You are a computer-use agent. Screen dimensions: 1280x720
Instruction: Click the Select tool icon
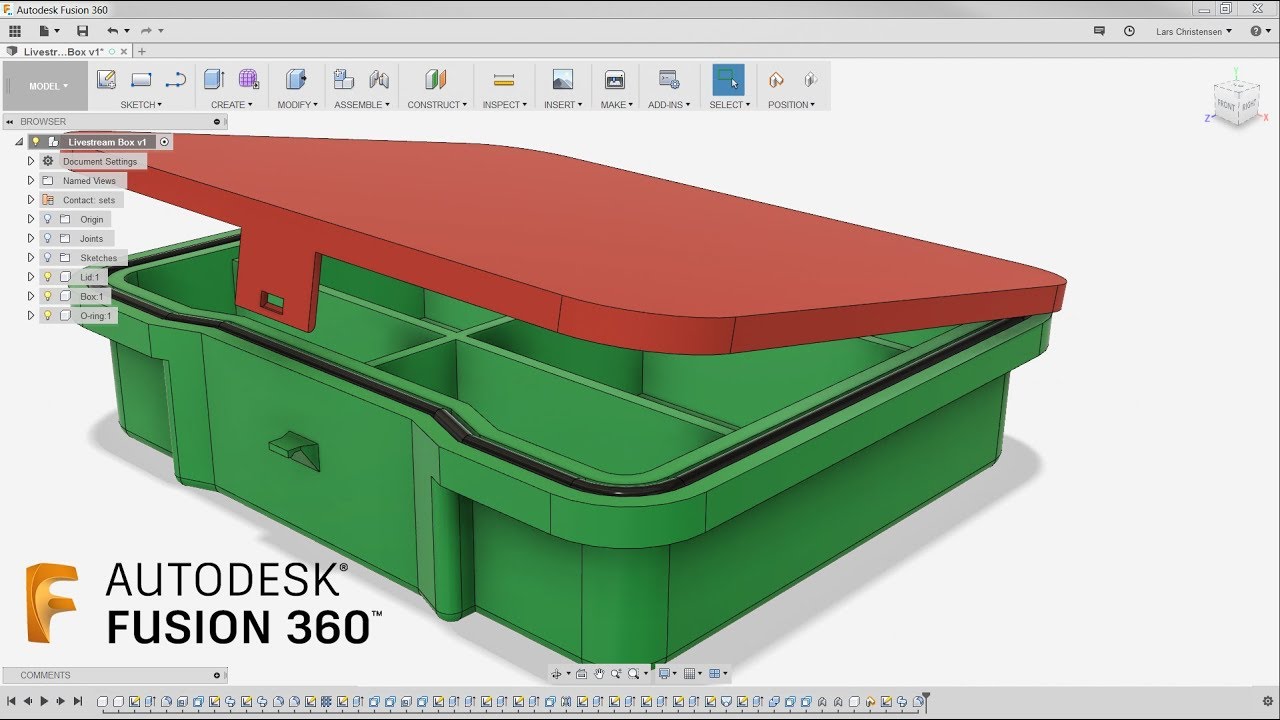[x=728, y=80]
